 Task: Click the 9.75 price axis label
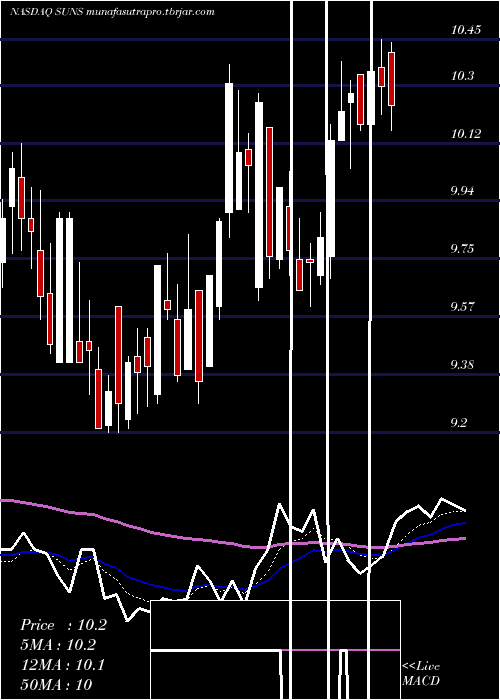pos(464,249)
